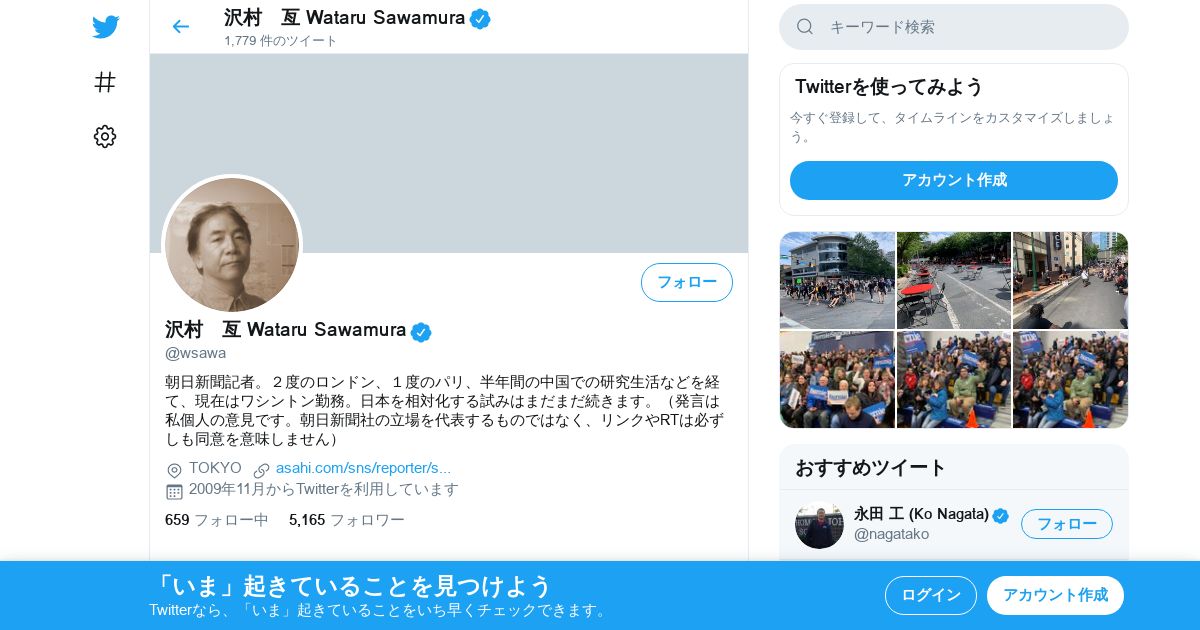Open the asahi.com reporter link

(363, 468)
